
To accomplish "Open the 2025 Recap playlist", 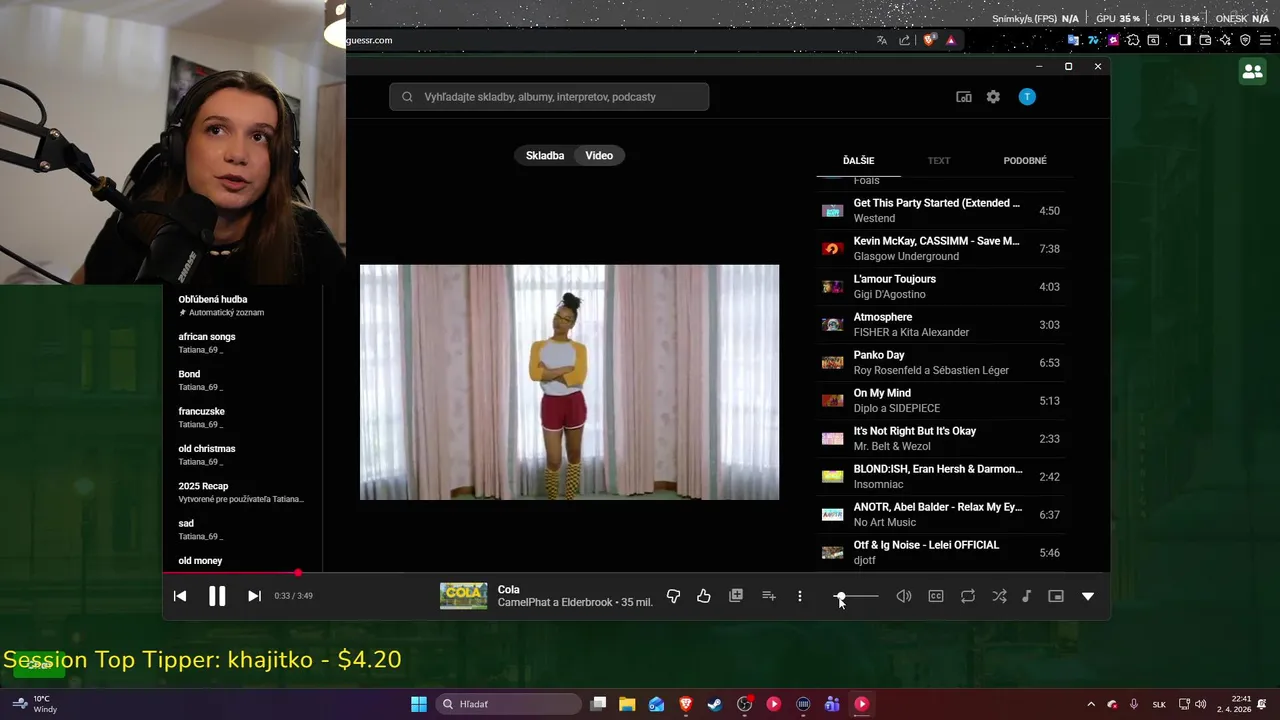I will tap(243, 492).
